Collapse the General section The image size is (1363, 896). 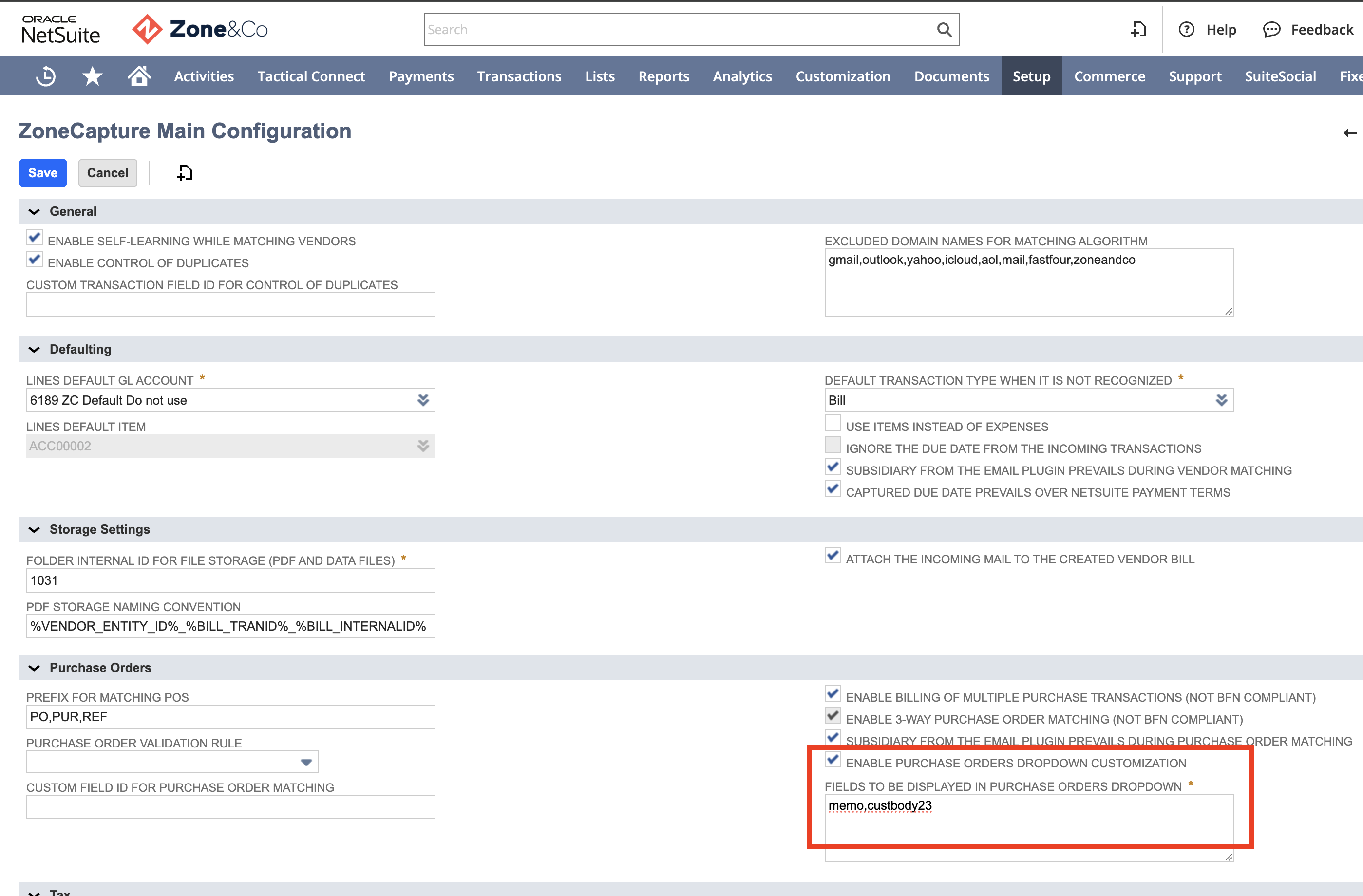tap(35, 212)
